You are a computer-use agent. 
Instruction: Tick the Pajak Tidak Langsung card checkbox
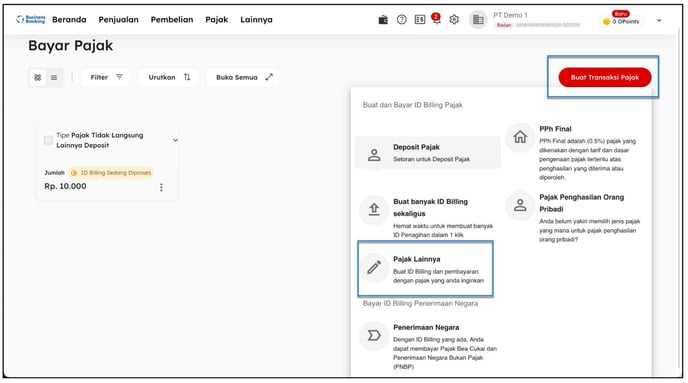[48, 140]
